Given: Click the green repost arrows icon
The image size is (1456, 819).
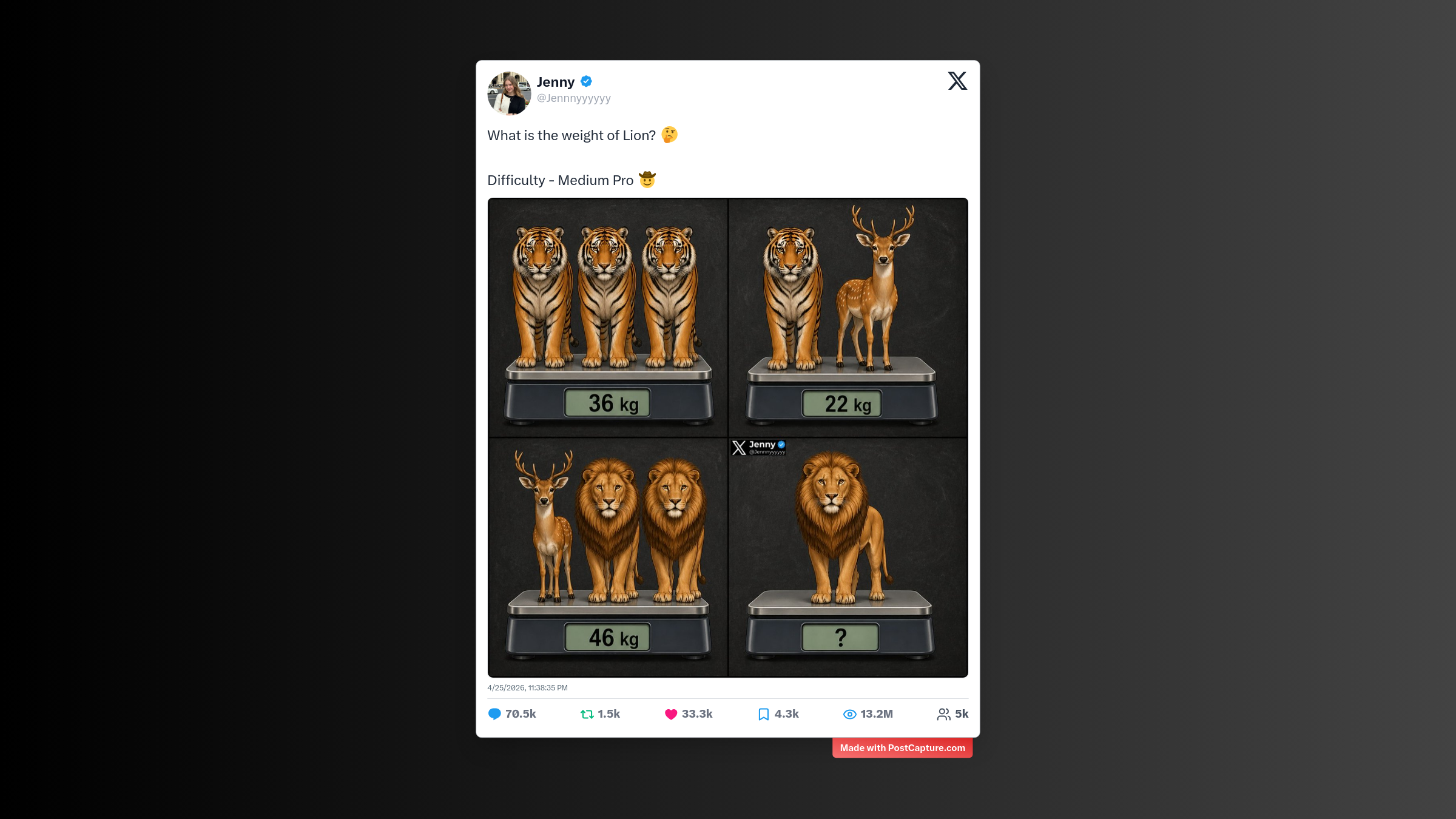Looking at the screenshot, I should click(587, 714).
